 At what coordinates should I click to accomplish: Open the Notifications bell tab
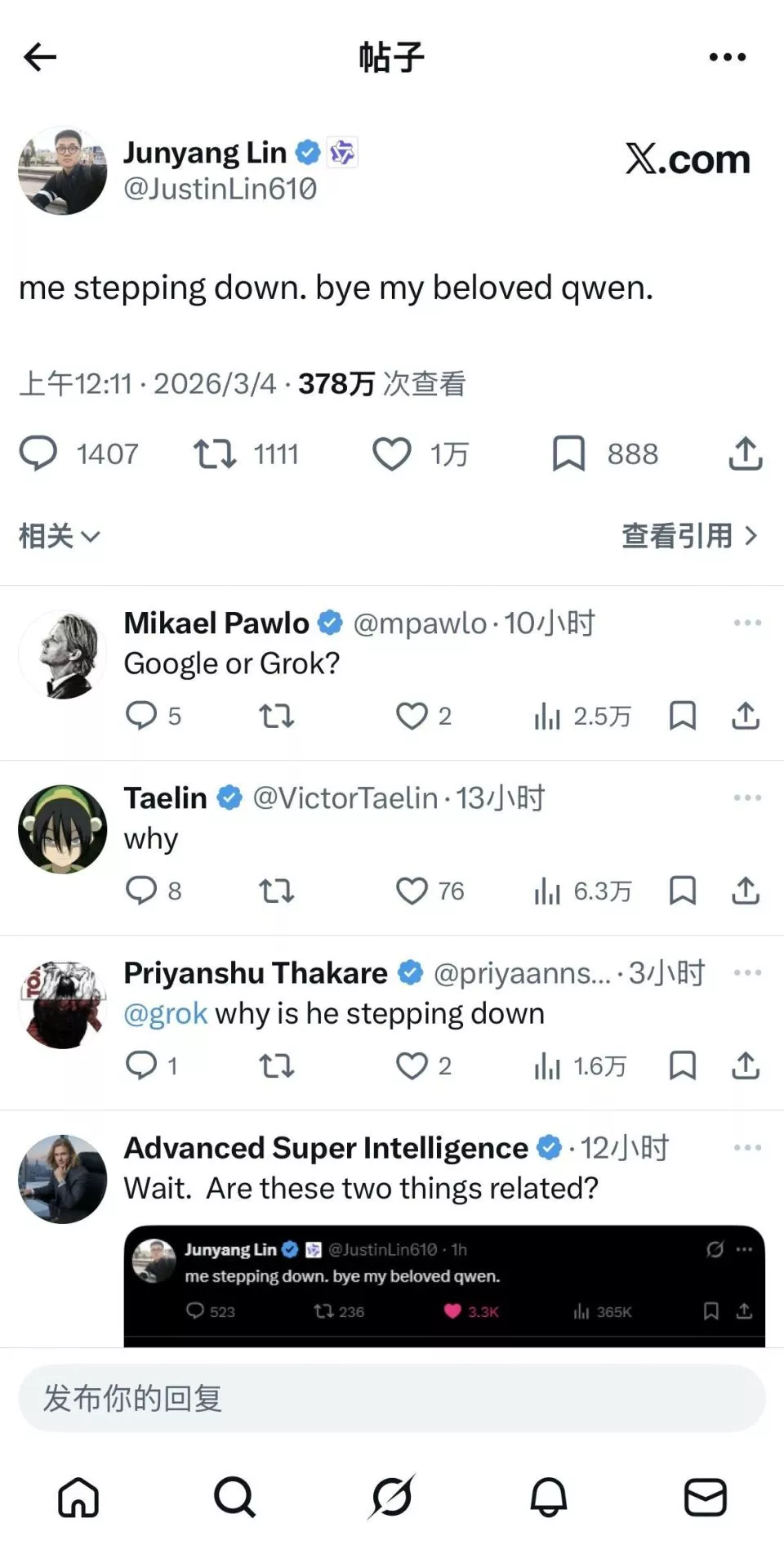549,1497
